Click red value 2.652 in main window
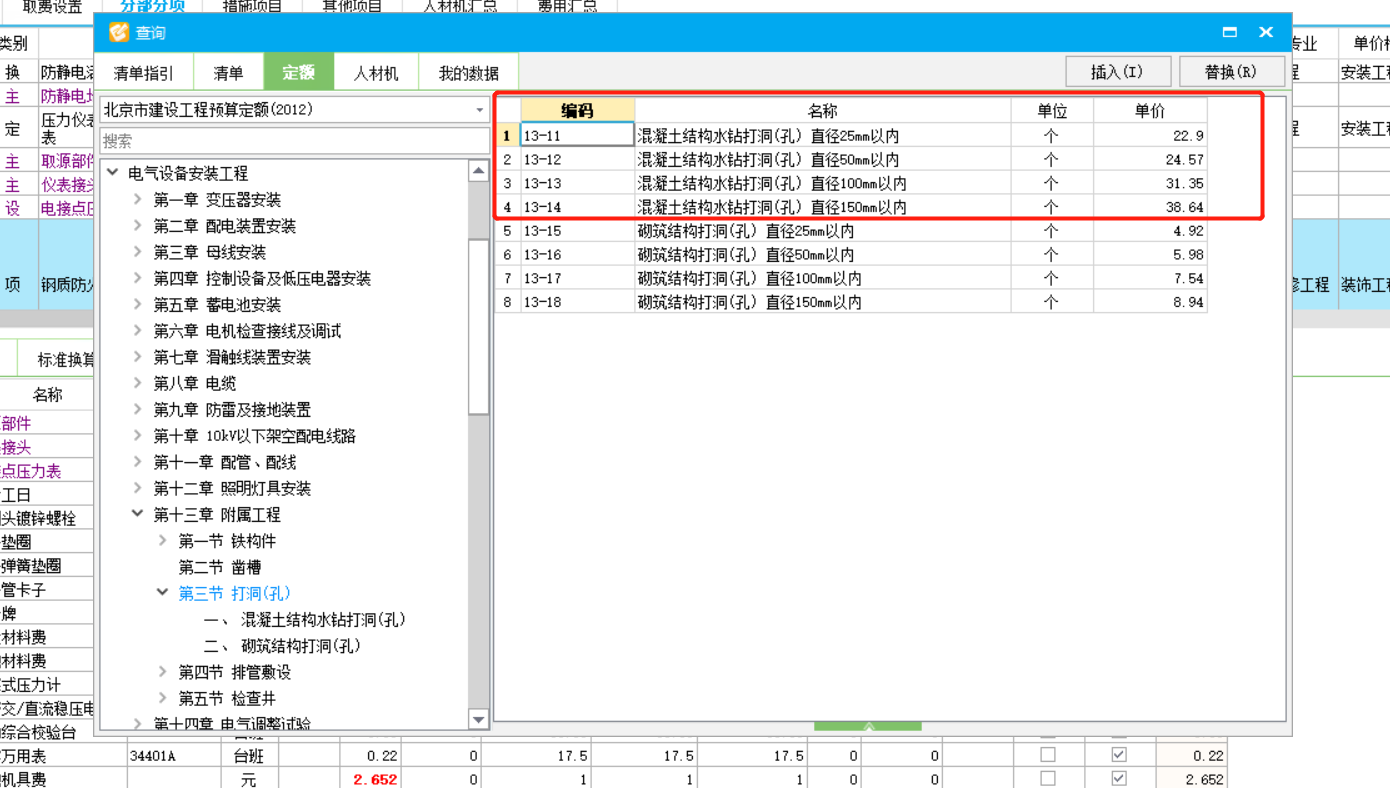1390x788 pixels. [x=375, y=780]
